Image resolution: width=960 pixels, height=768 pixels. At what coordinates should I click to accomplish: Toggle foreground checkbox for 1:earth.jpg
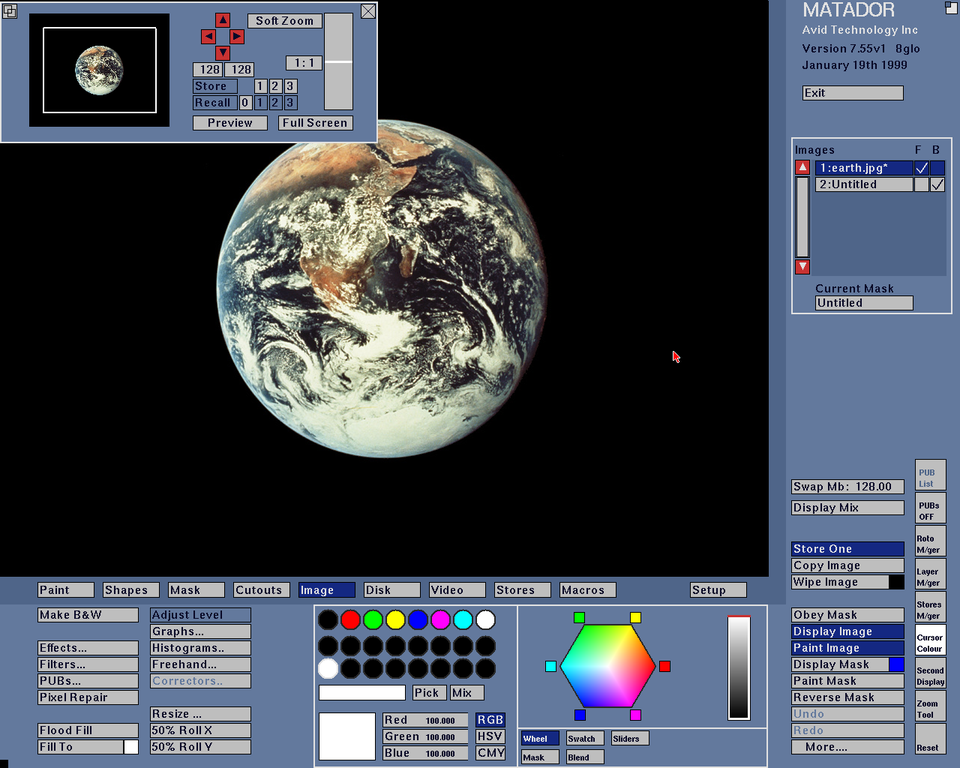(x=921, y=169)
